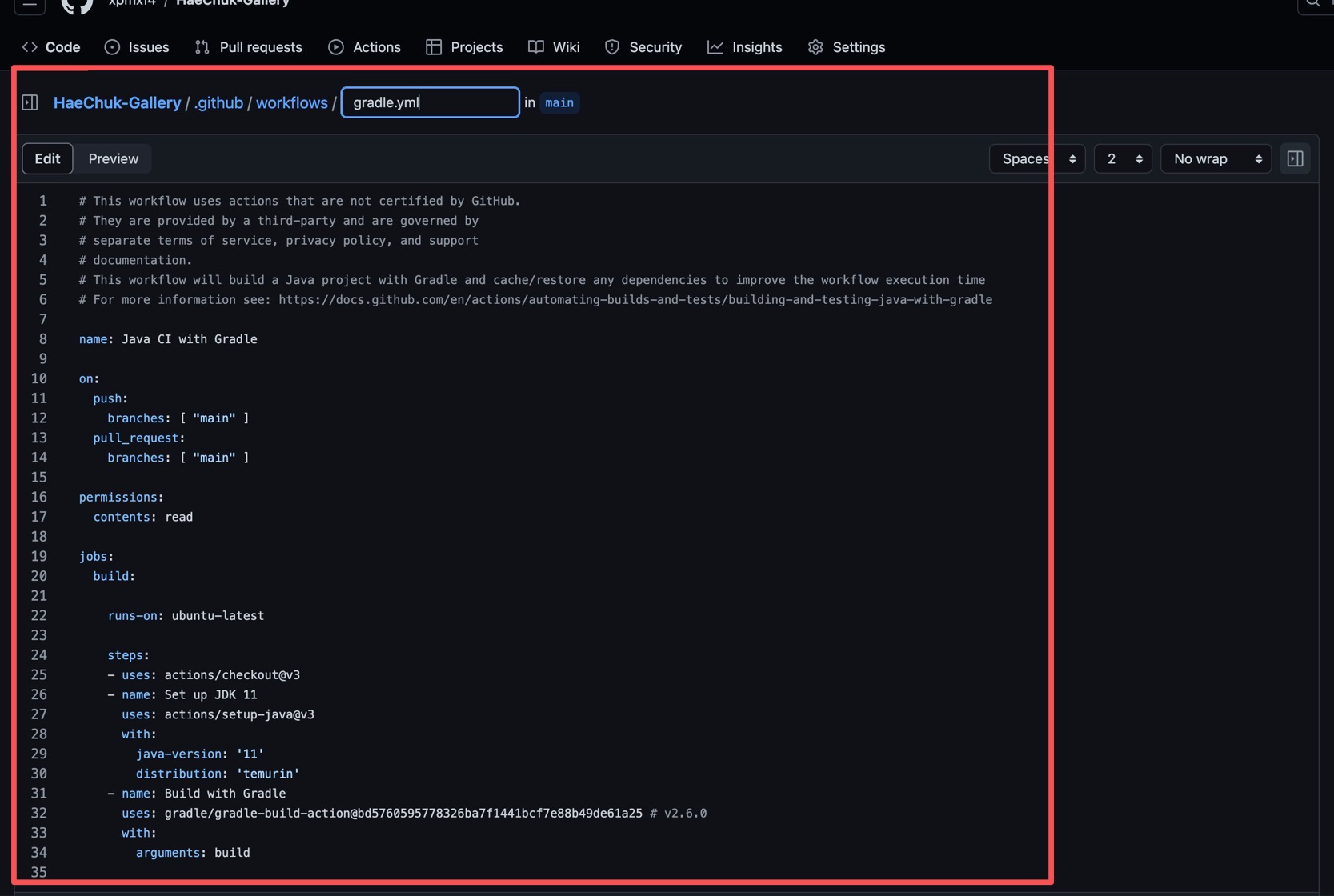Click HaeChuk-Gallery breadcrumb link
Screen dimensions: 1334x896
(117, 102)
